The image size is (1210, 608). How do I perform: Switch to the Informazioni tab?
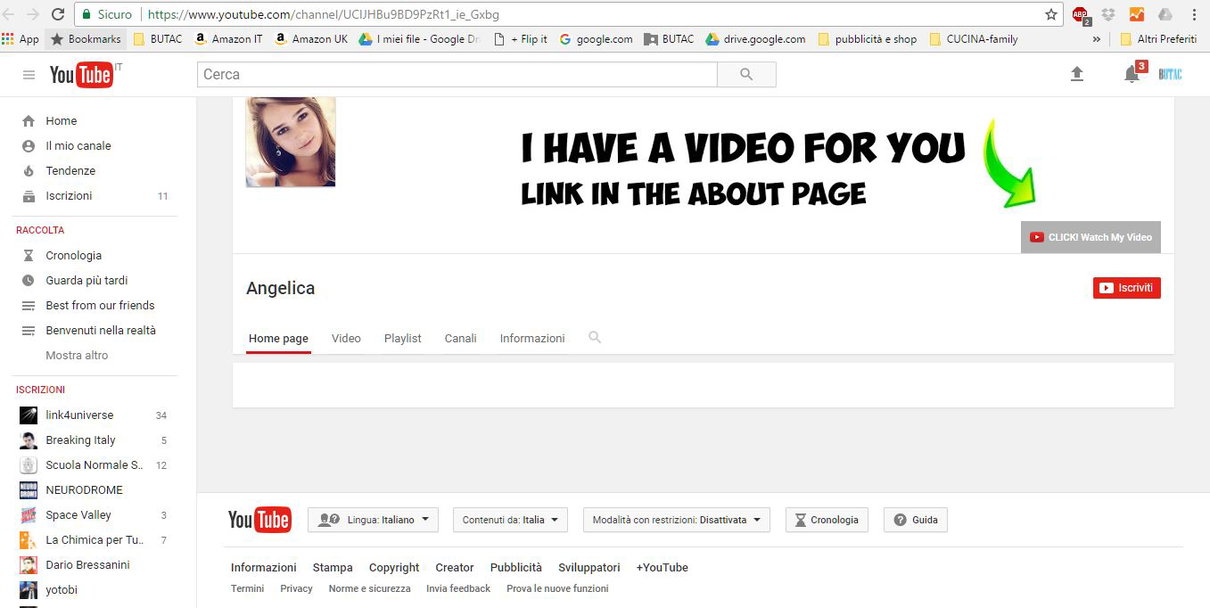pos(532,338)
